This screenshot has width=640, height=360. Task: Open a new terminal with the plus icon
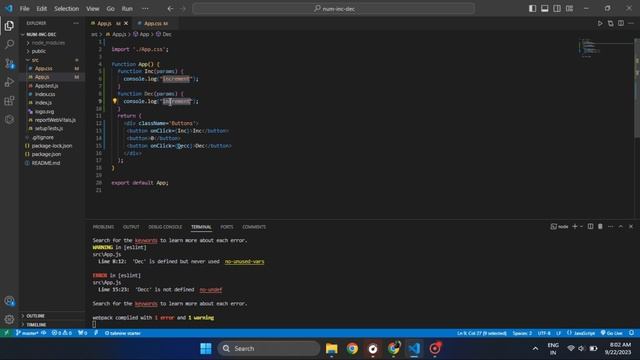tap(575, 227)
